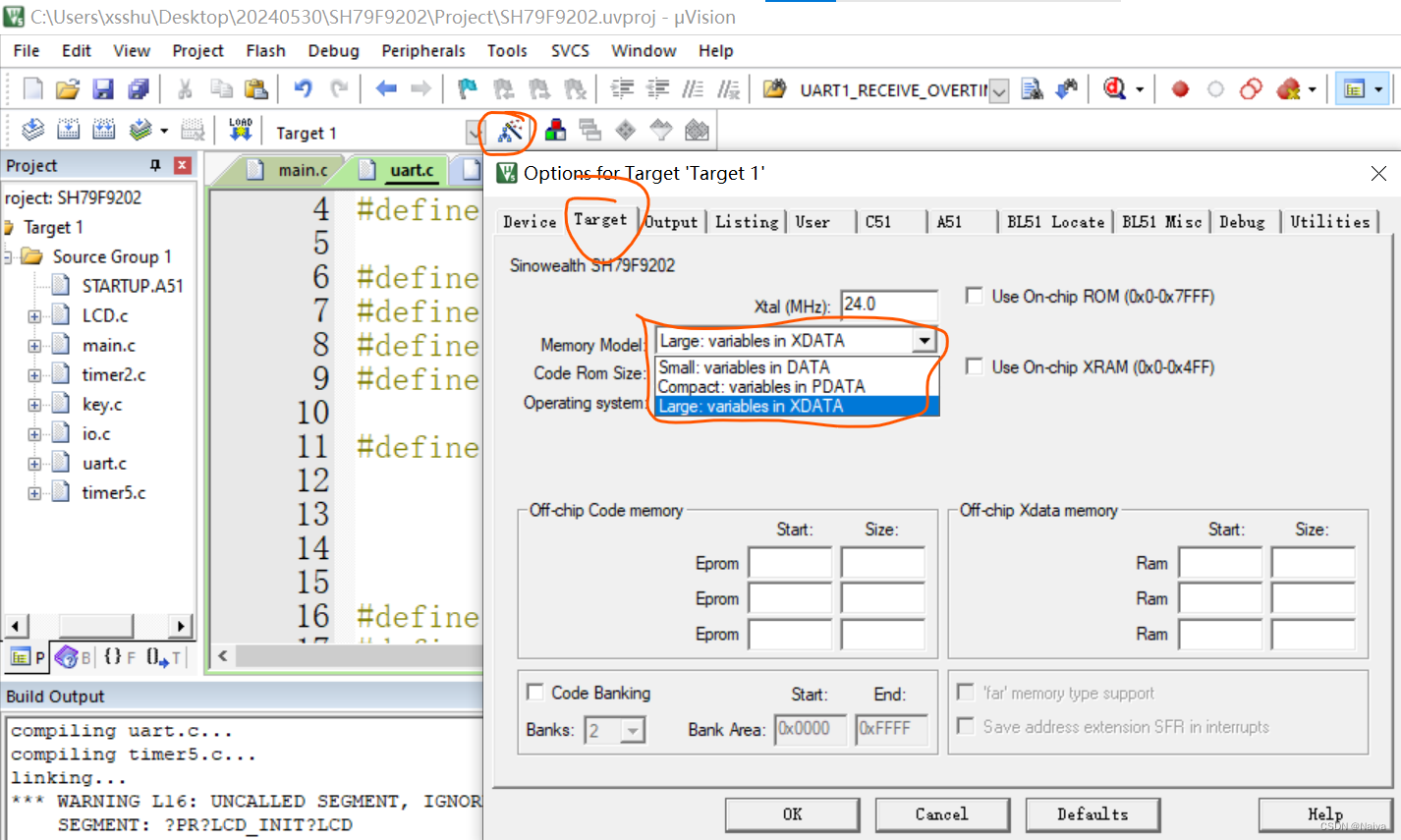Viewport: 1401px width, 840px height.
Task: Click the Download to flash LOAD icon
Action: tap(241, 129)
